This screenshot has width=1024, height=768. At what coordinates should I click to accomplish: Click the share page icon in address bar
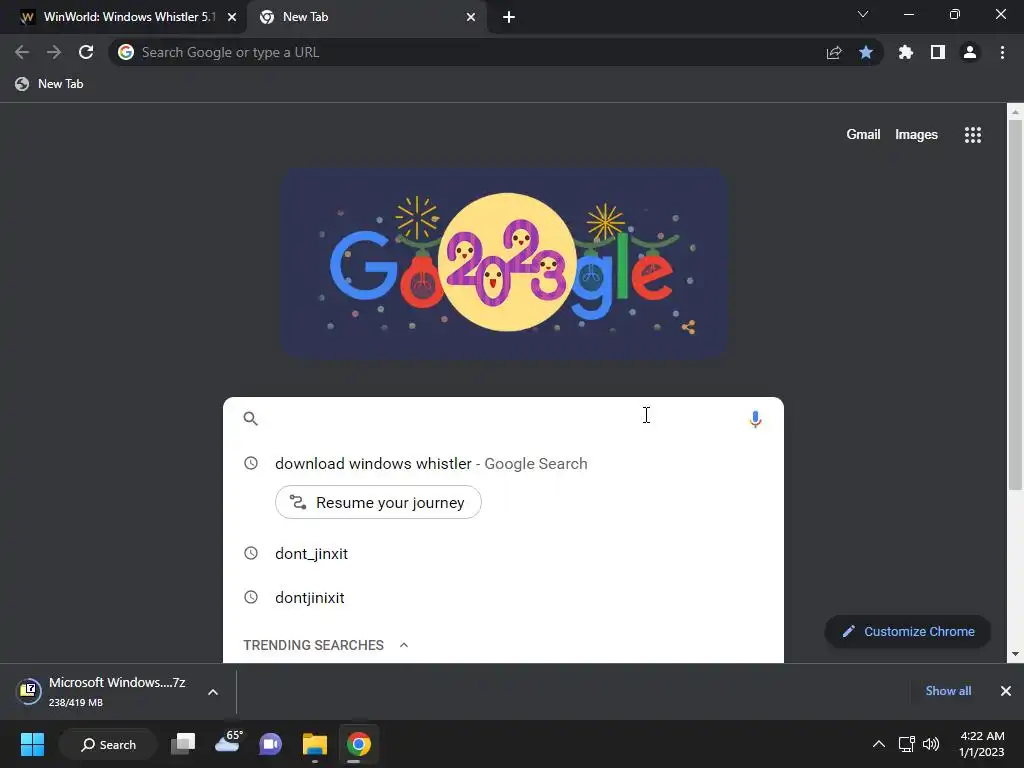pos(834,53)
